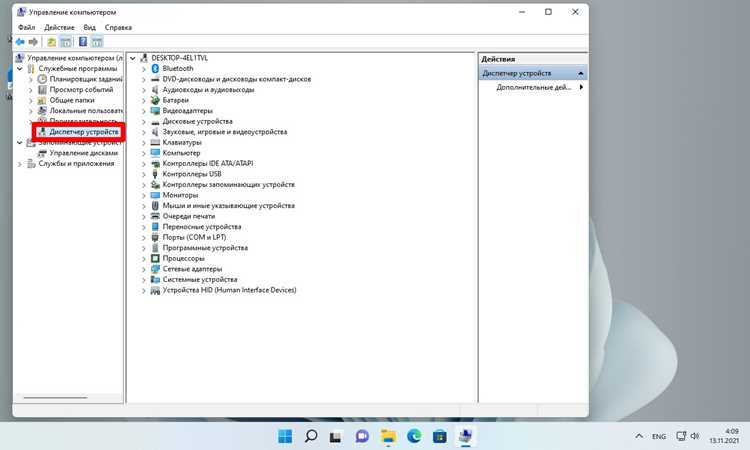Image resolution: width=750 pixels, height=450 pixels.
Task: Click the Очереди печати printer icon
Action: (x=155, y=216)
